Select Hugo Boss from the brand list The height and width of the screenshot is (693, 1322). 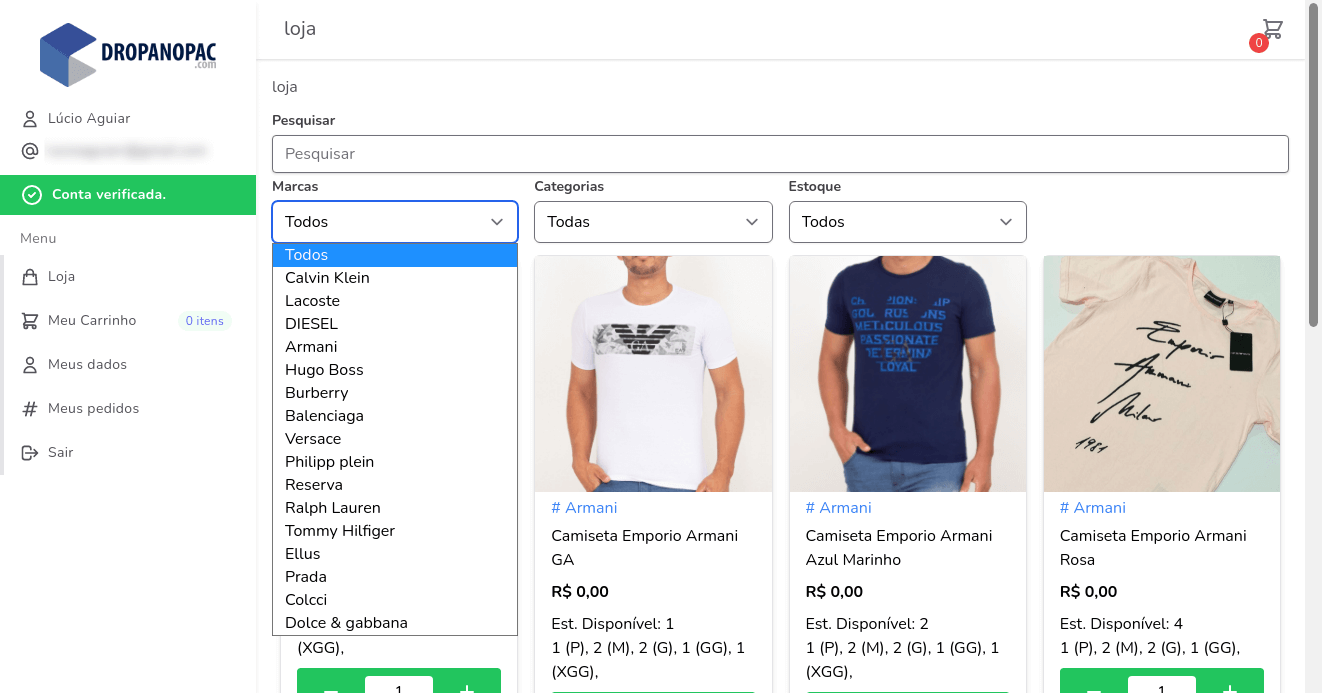point(395,370)
